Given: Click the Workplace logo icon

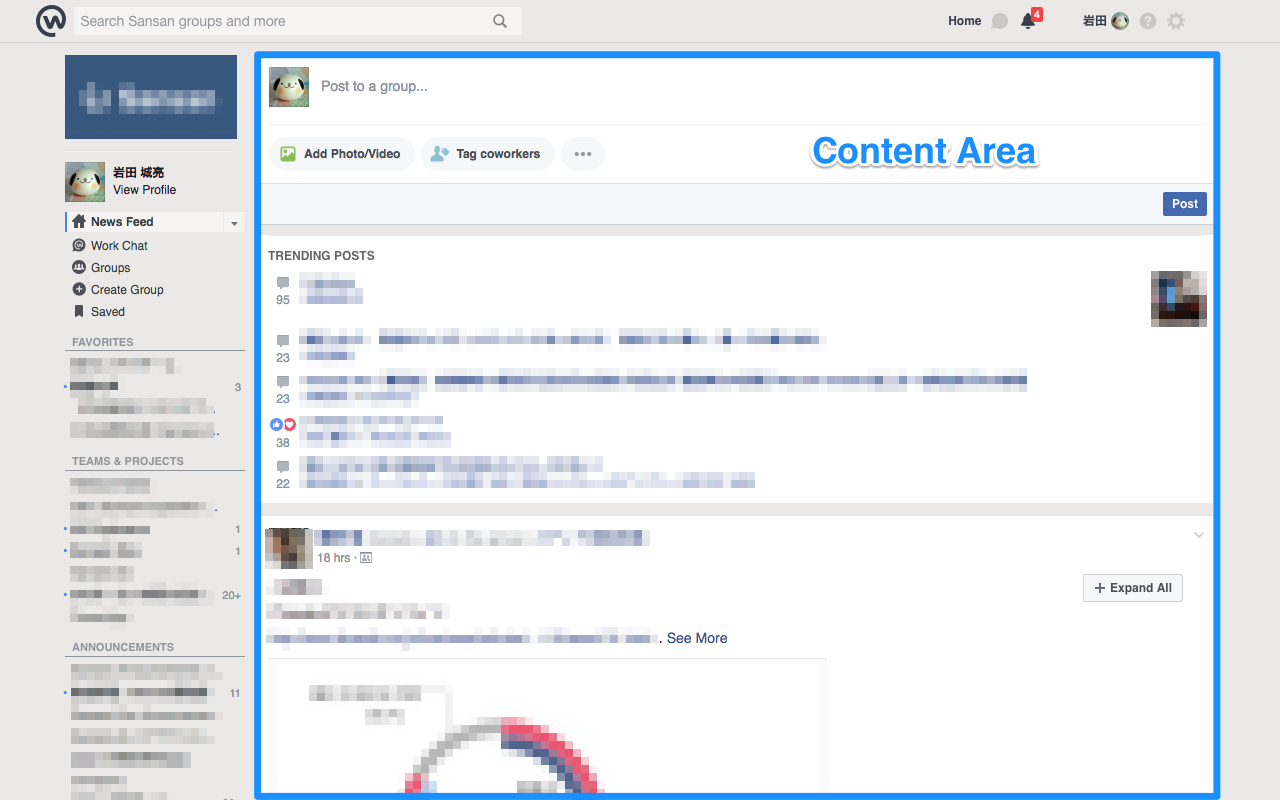Looking at the screenshot, I should (51, 21).
